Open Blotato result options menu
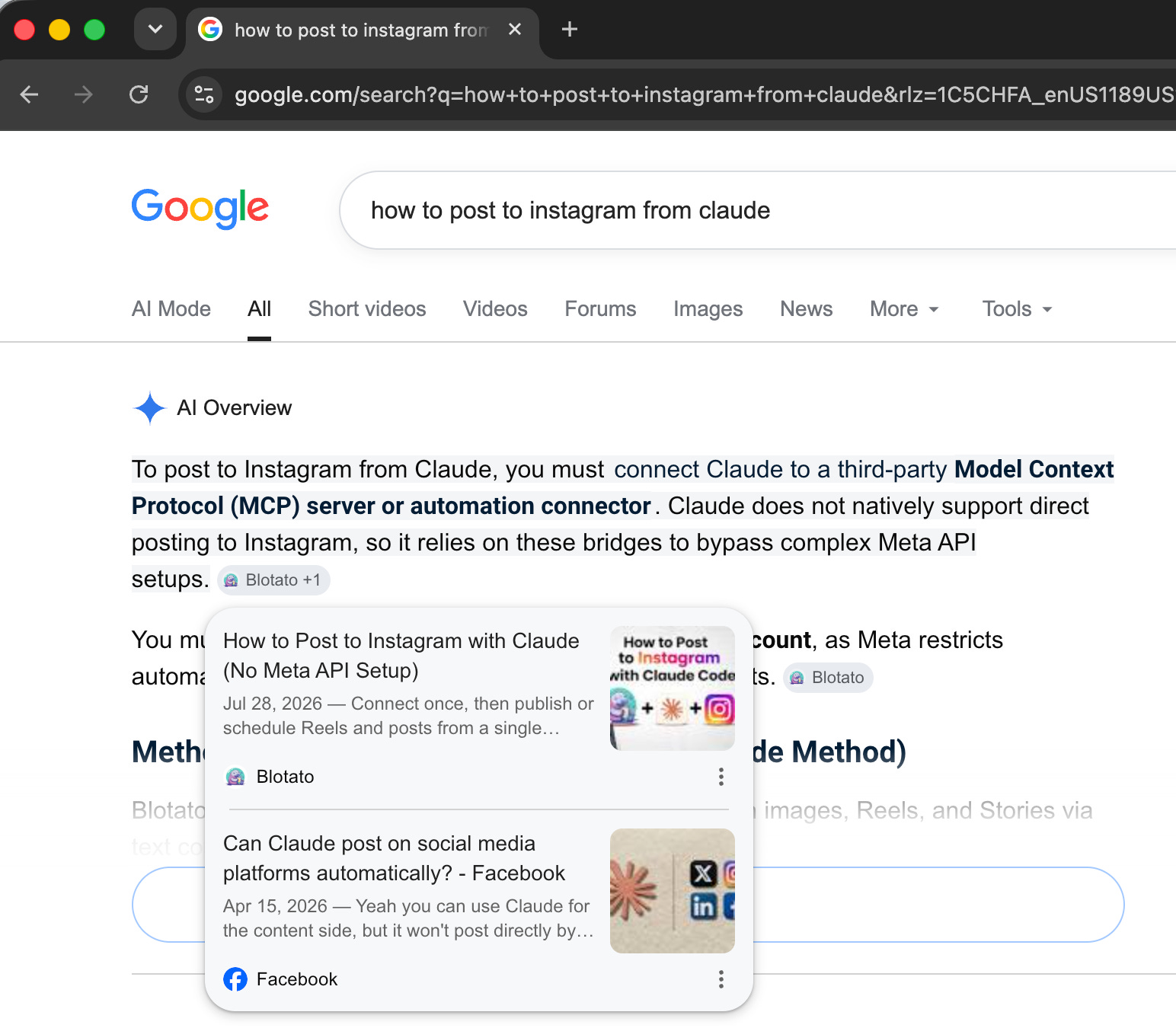1176x1028 pixels. tap(721, 777)
